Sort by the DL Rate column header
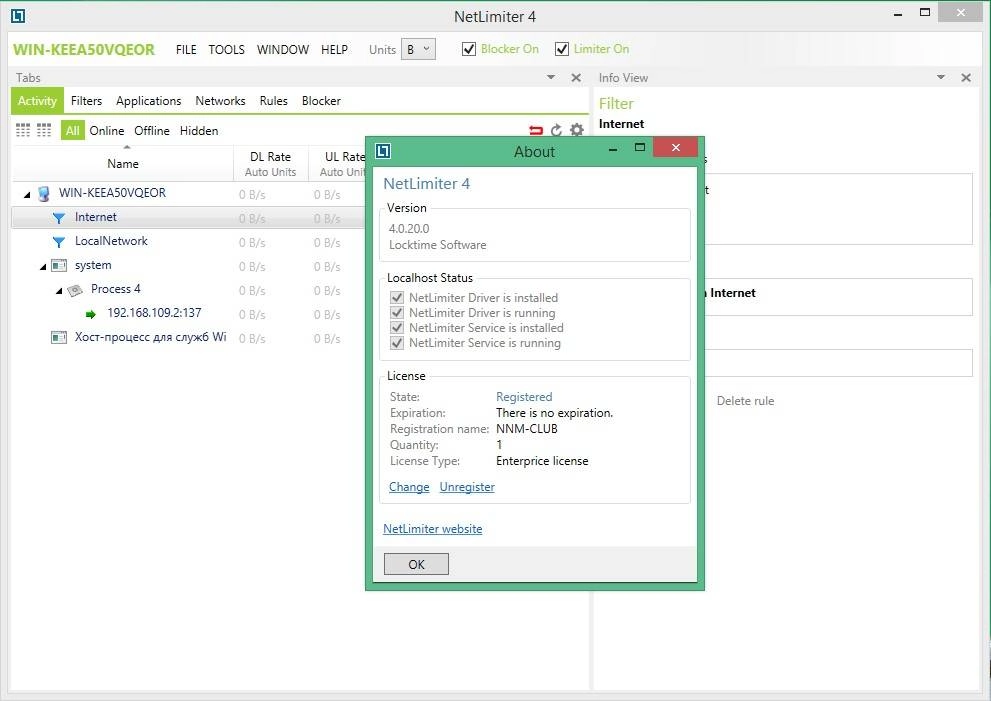Screen dimensions: 991x701 [x=271, y=164]
